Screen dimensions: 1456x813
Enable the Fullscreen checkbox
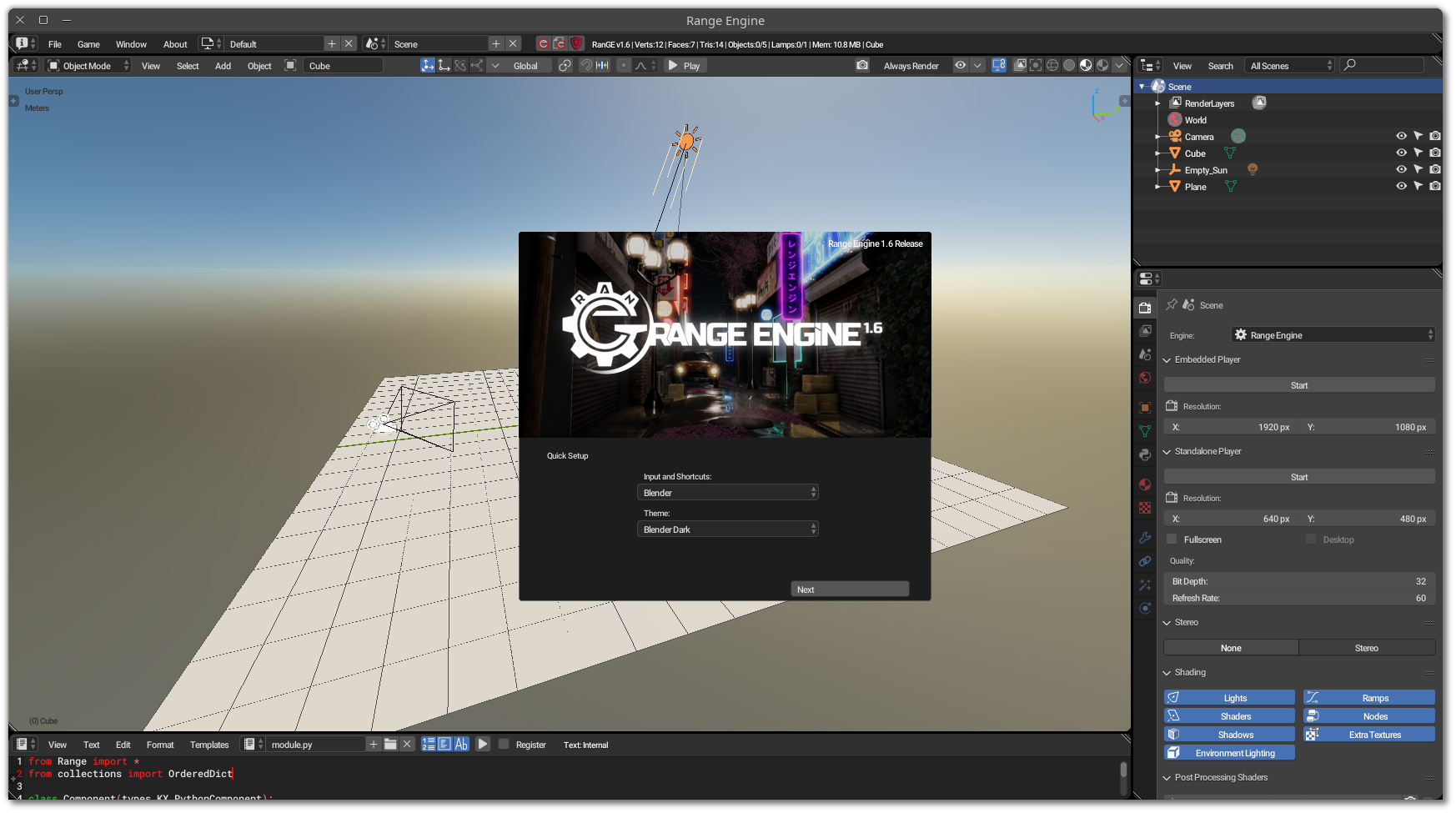pos(1172,539)
